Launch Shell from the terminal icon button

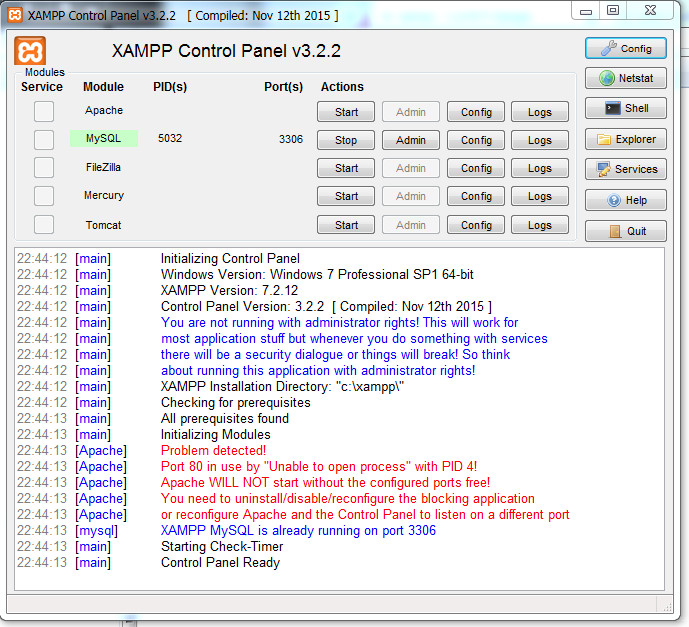click(x=626, y=108)
